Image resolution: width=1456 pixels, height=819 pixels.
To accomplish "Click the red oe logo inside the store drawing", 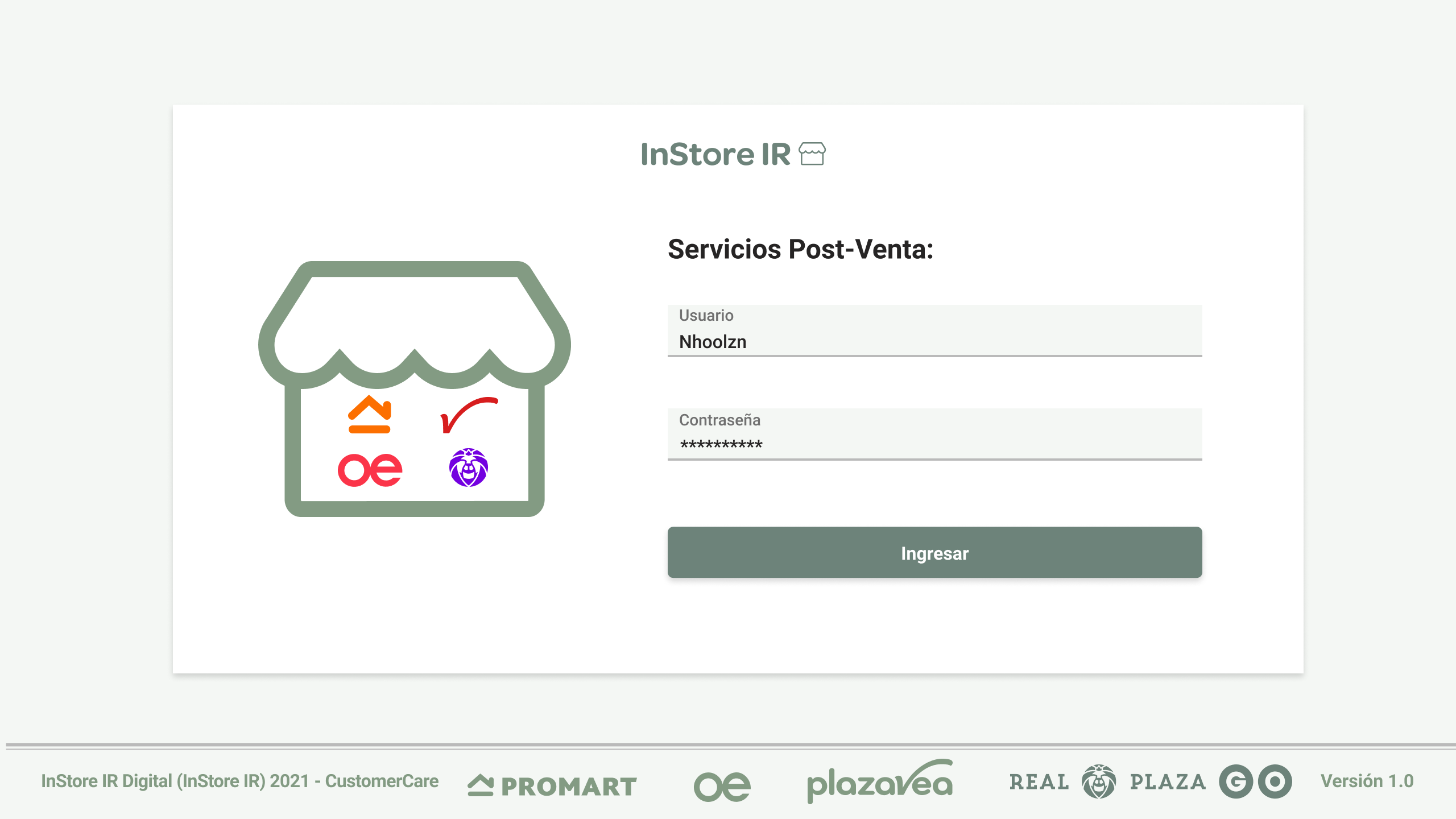I will pyautogui.click(x=370, y=469).
